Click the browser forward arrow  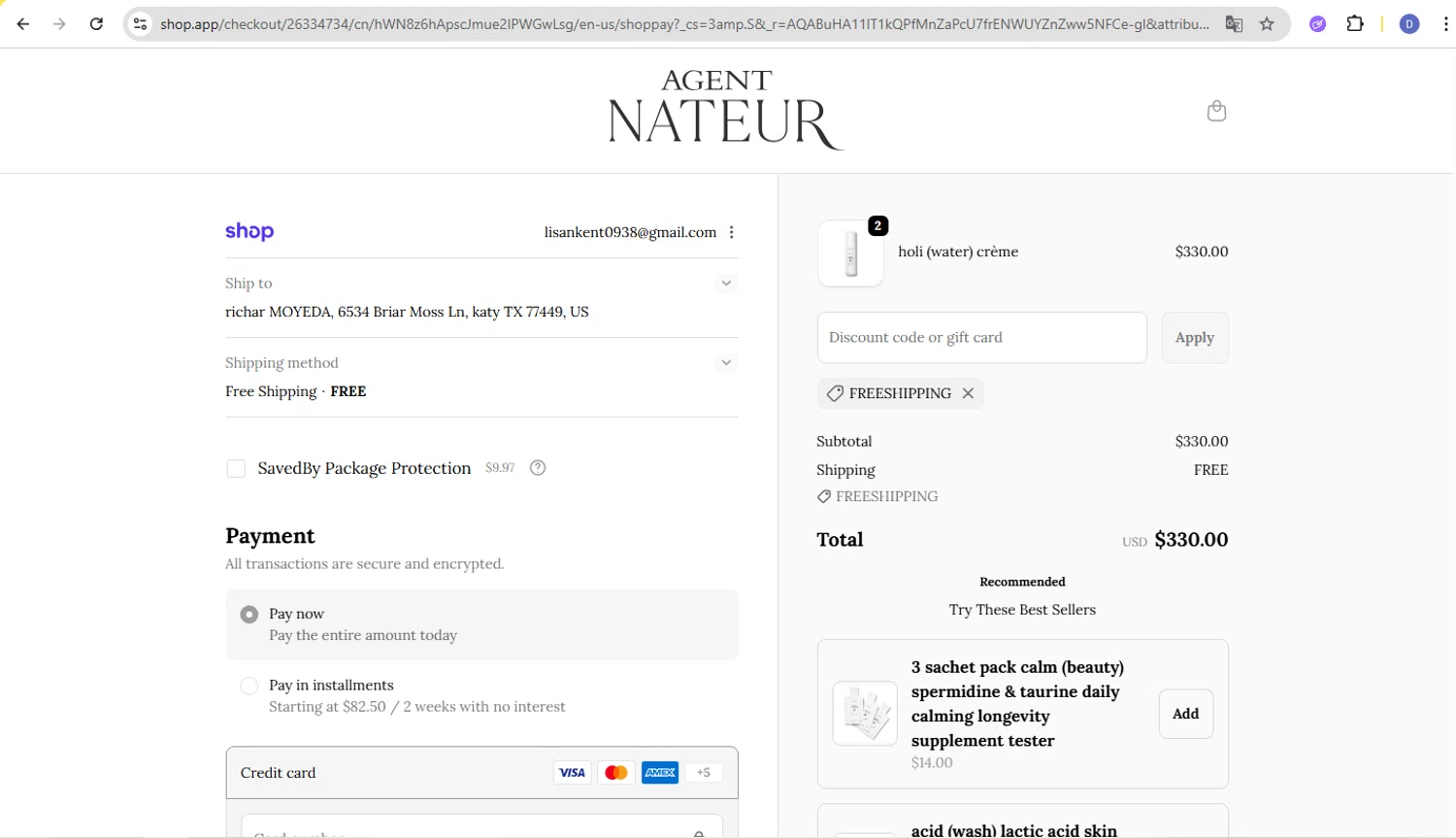click(x=59, y=24)
